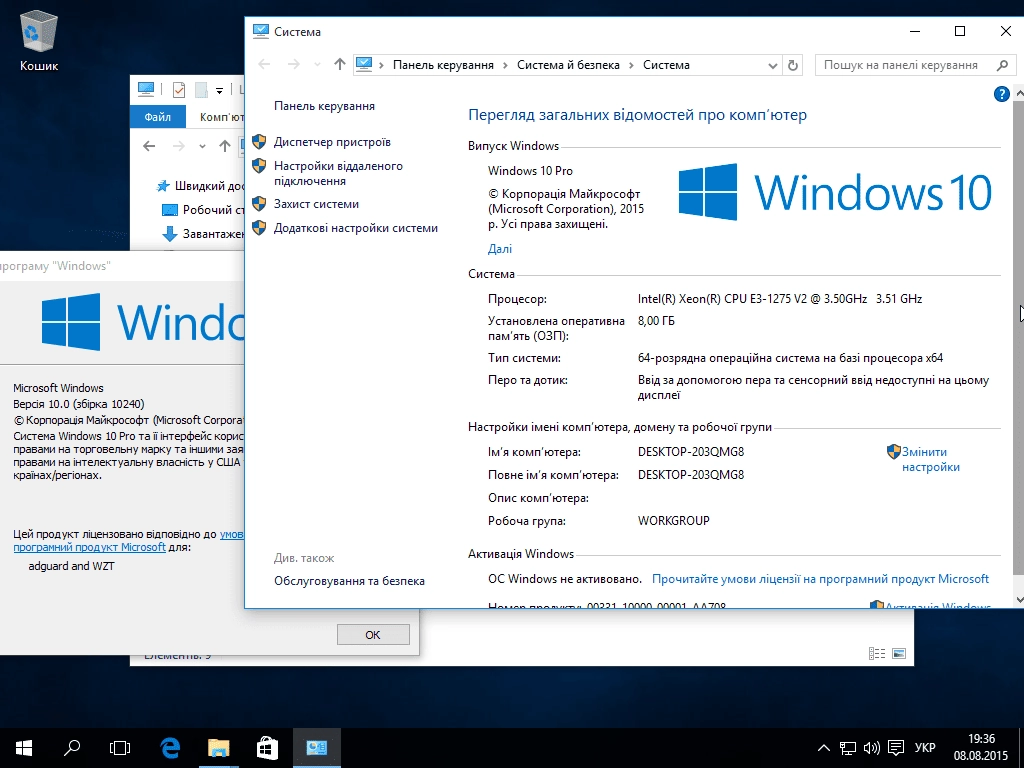Open the Recycle Bin (Кошик) desktop icon
The width and height of the screenshot is (1024, 768).
[39, 40]
